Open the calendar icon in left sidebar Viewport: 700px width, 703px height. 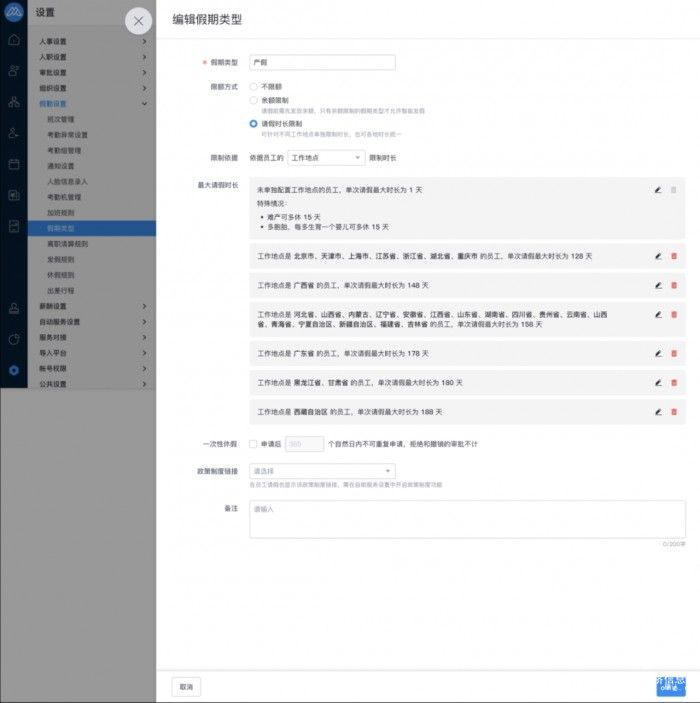[x=14, y=164]
